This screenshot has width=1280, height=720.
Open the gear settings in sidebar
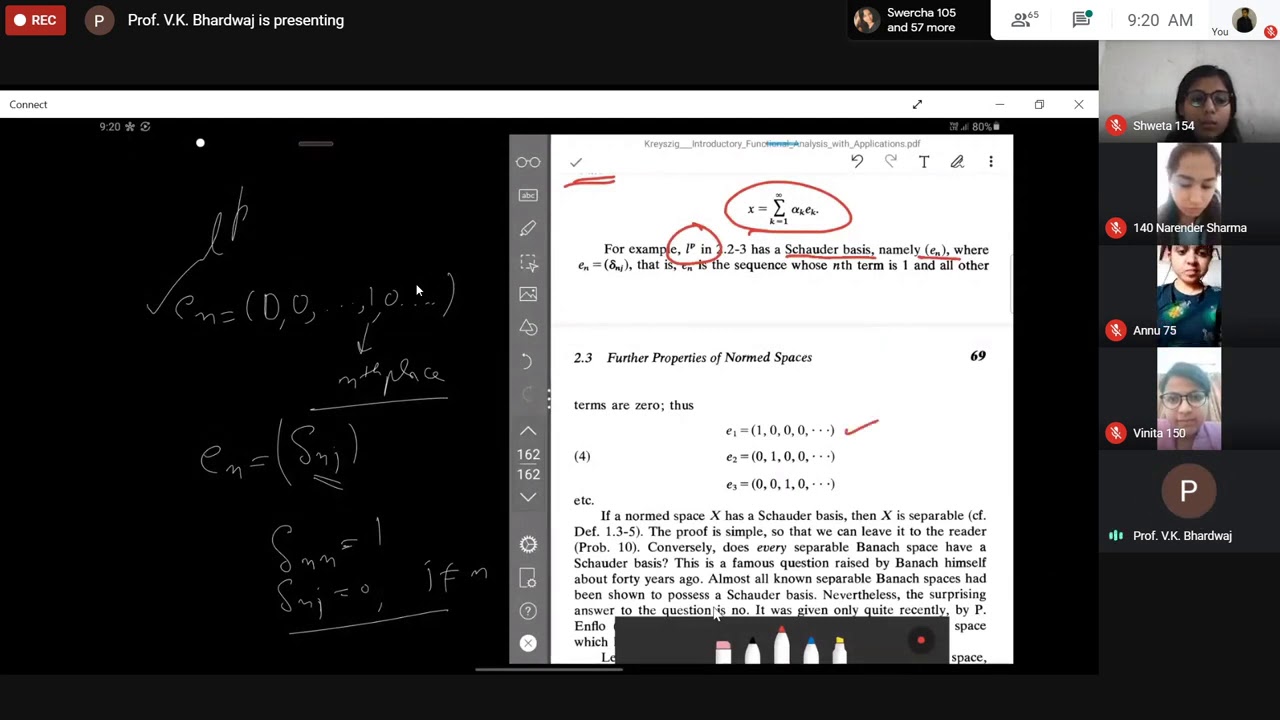point(528,544)
